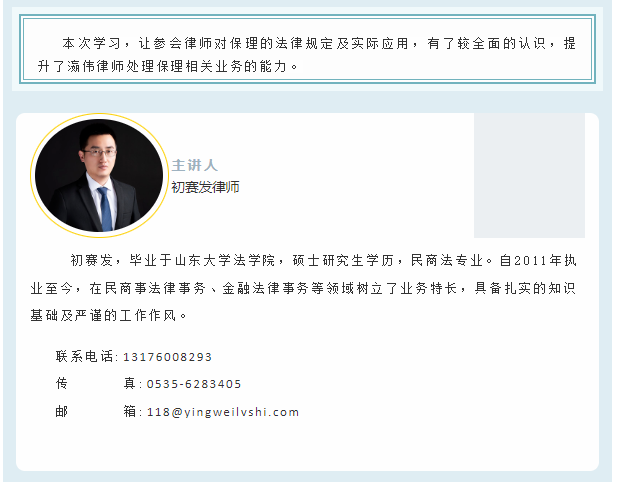Screen dimensions: 619x482
Task: Click the text 基础及严谨的工作作风
Action: pos(103,316)
